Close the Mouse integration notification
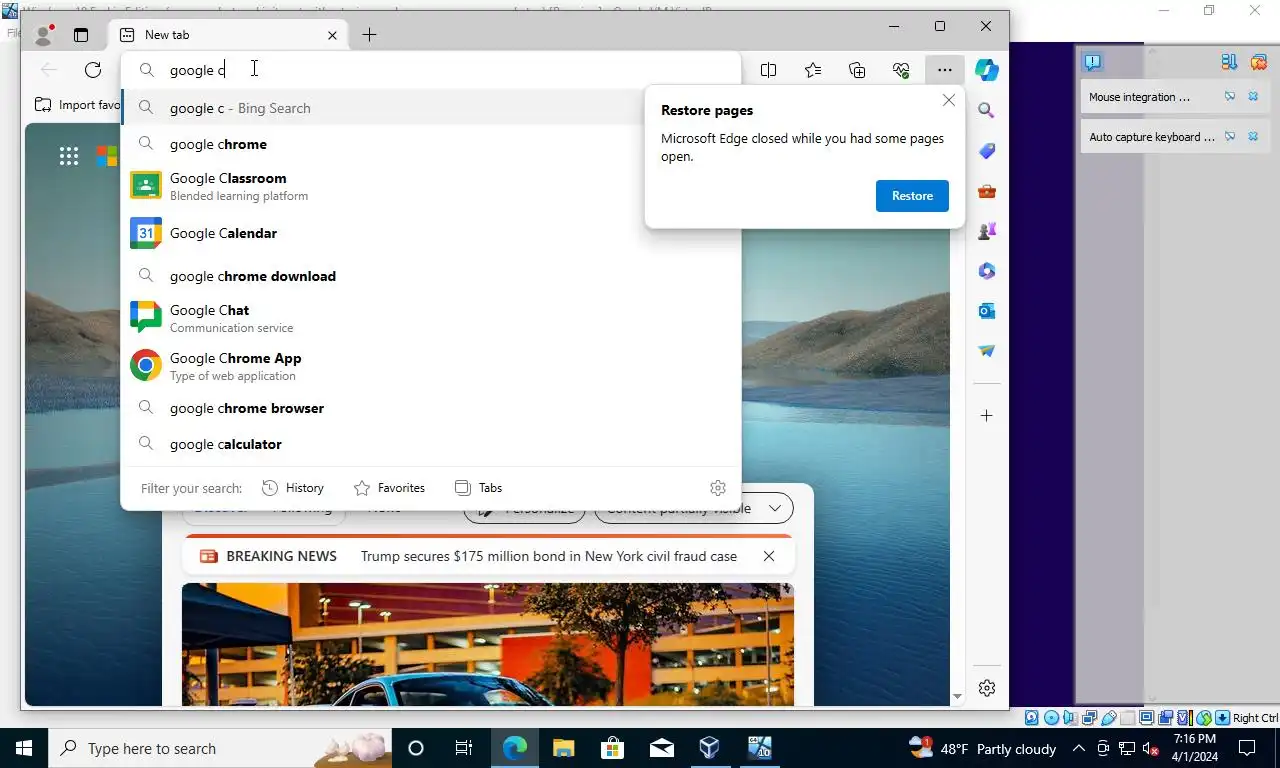This screenshot has width=1280, height=768. point(1253,97)
